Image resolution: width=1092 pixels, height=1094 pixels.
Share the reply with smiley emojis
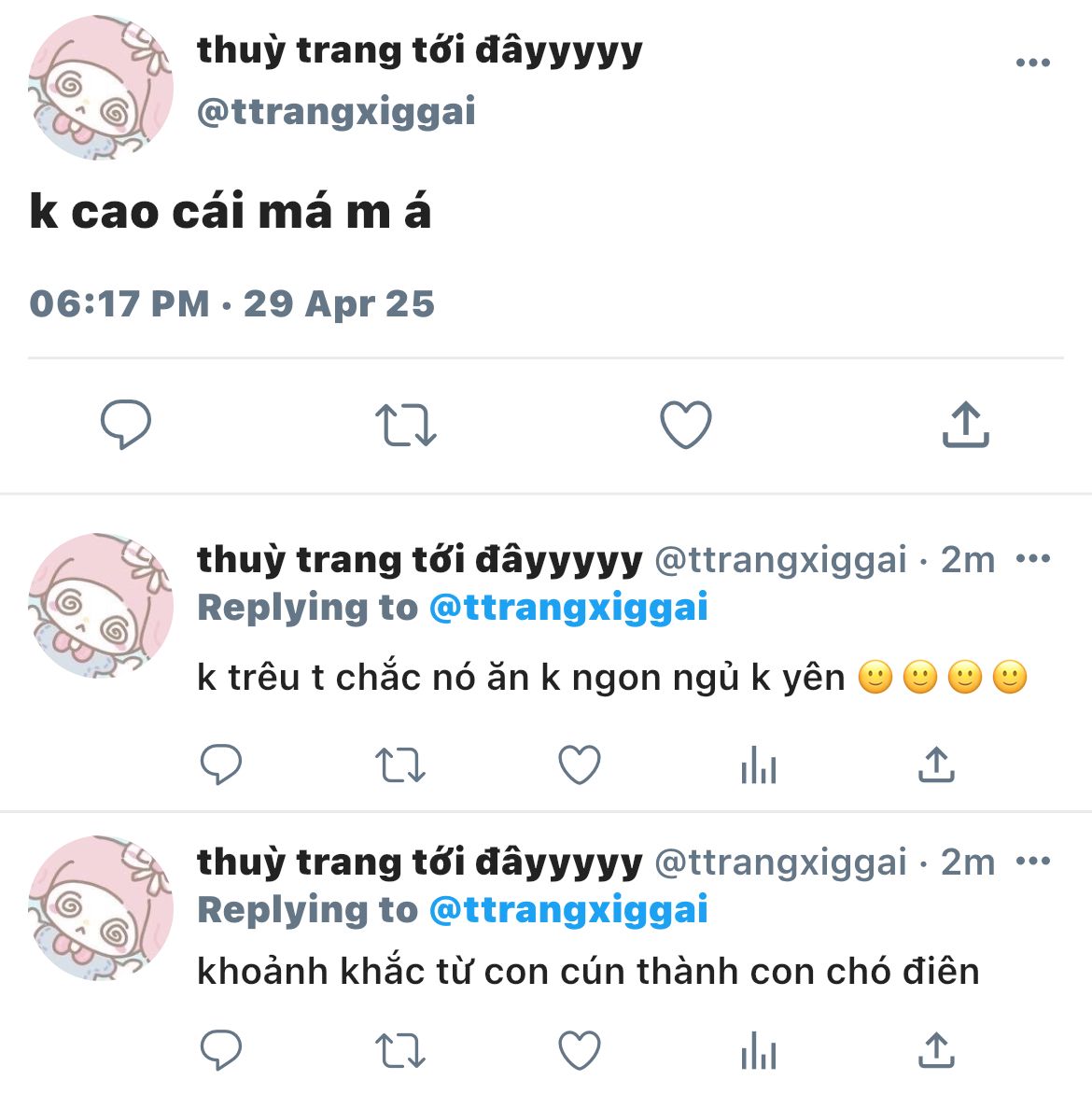[x=936, y=764]
